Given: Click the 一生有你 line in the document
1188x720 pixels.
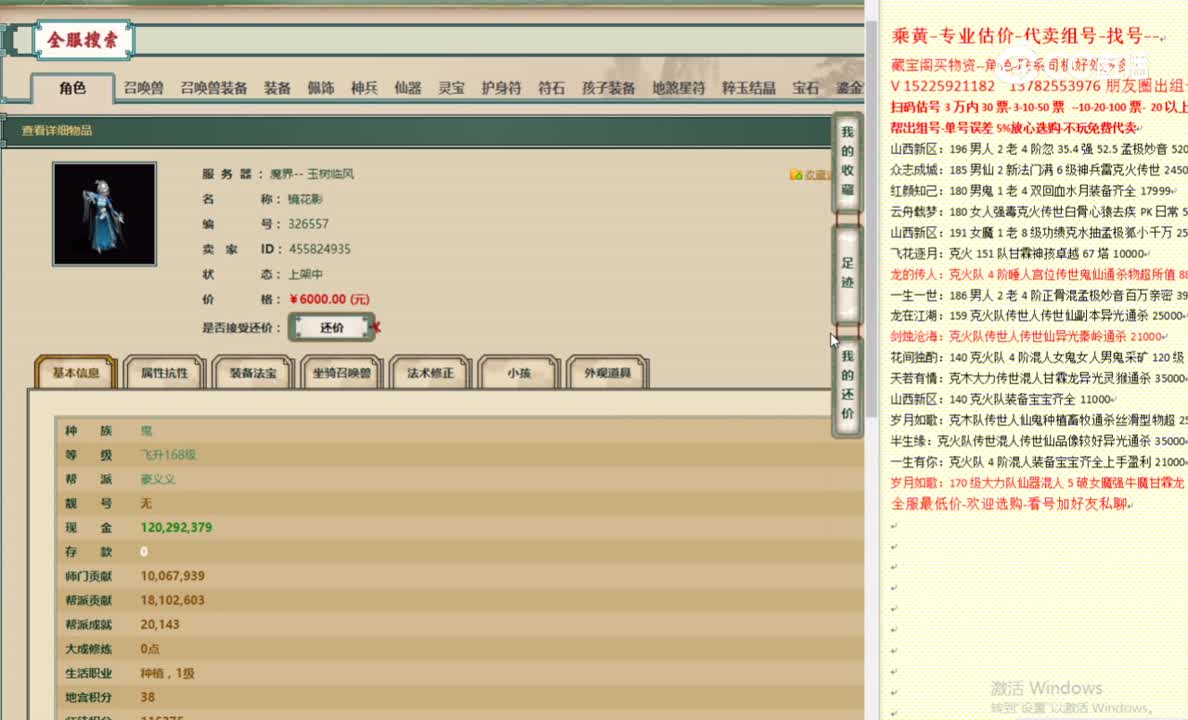Looking at the screenshot, I should 1039,462.
